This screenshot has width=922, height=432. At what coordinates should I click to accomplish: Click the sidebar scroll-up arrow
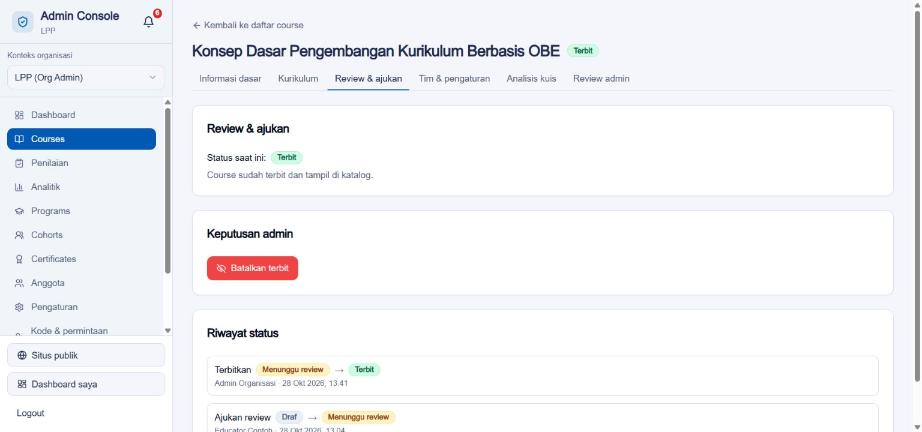click(168, 102)
